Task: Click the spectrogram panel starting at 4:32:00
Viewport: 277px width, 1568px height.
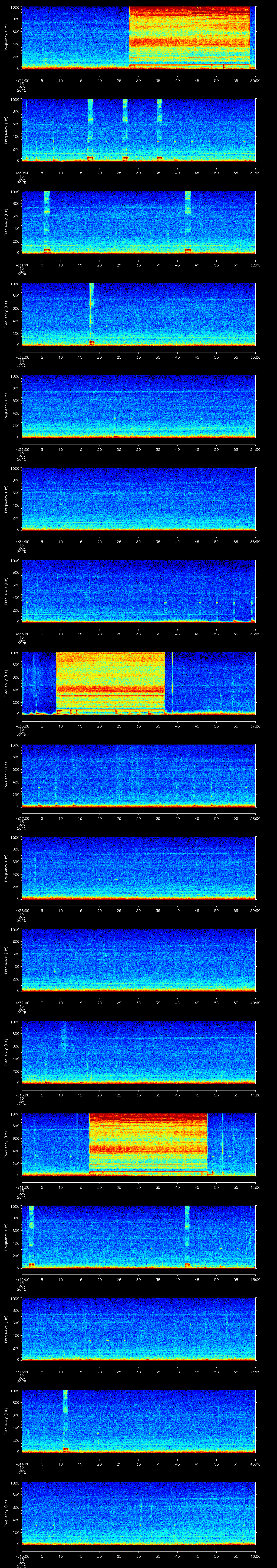Action: point(139,314)
